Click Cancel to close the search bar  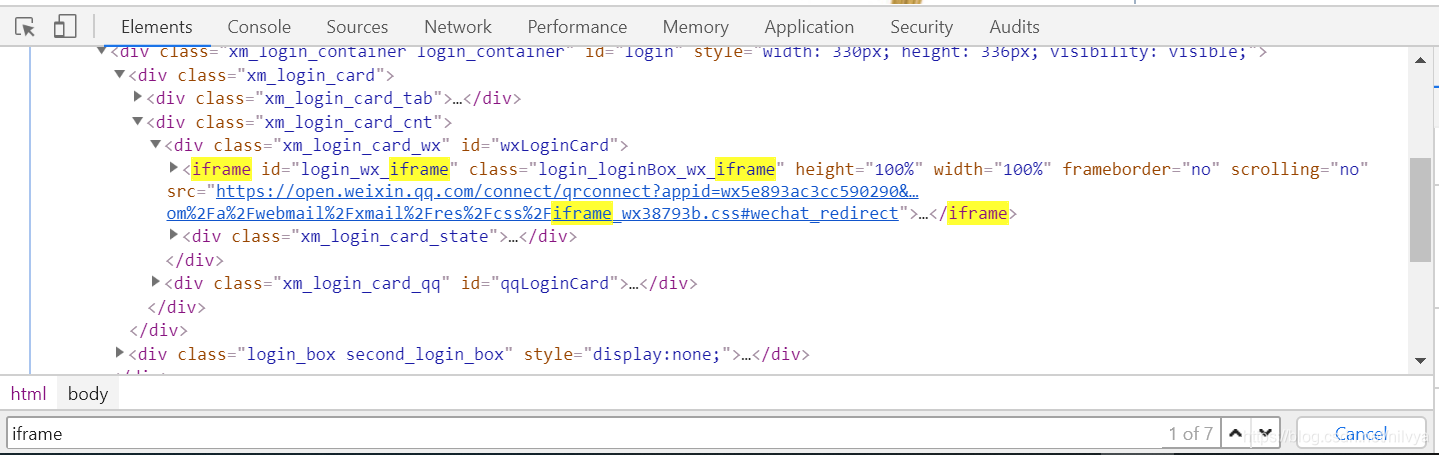click(x=1361, y=434)
